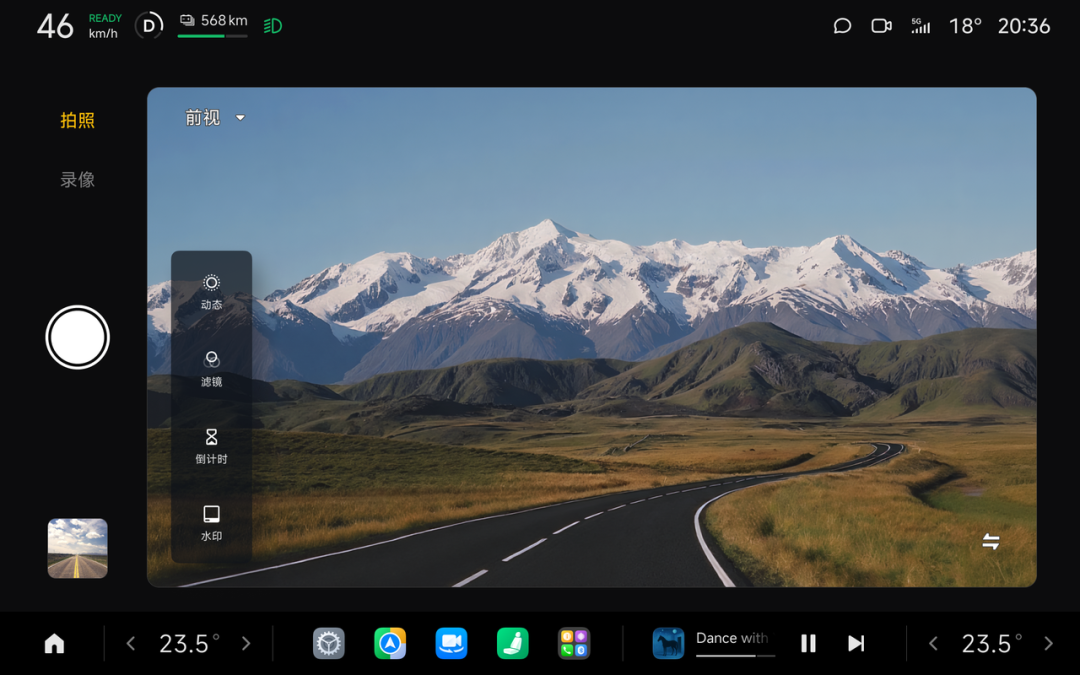This screenshot has width=1080, height=675.
Task: Open the green seat control app
Action: click(x=512, y=643)
